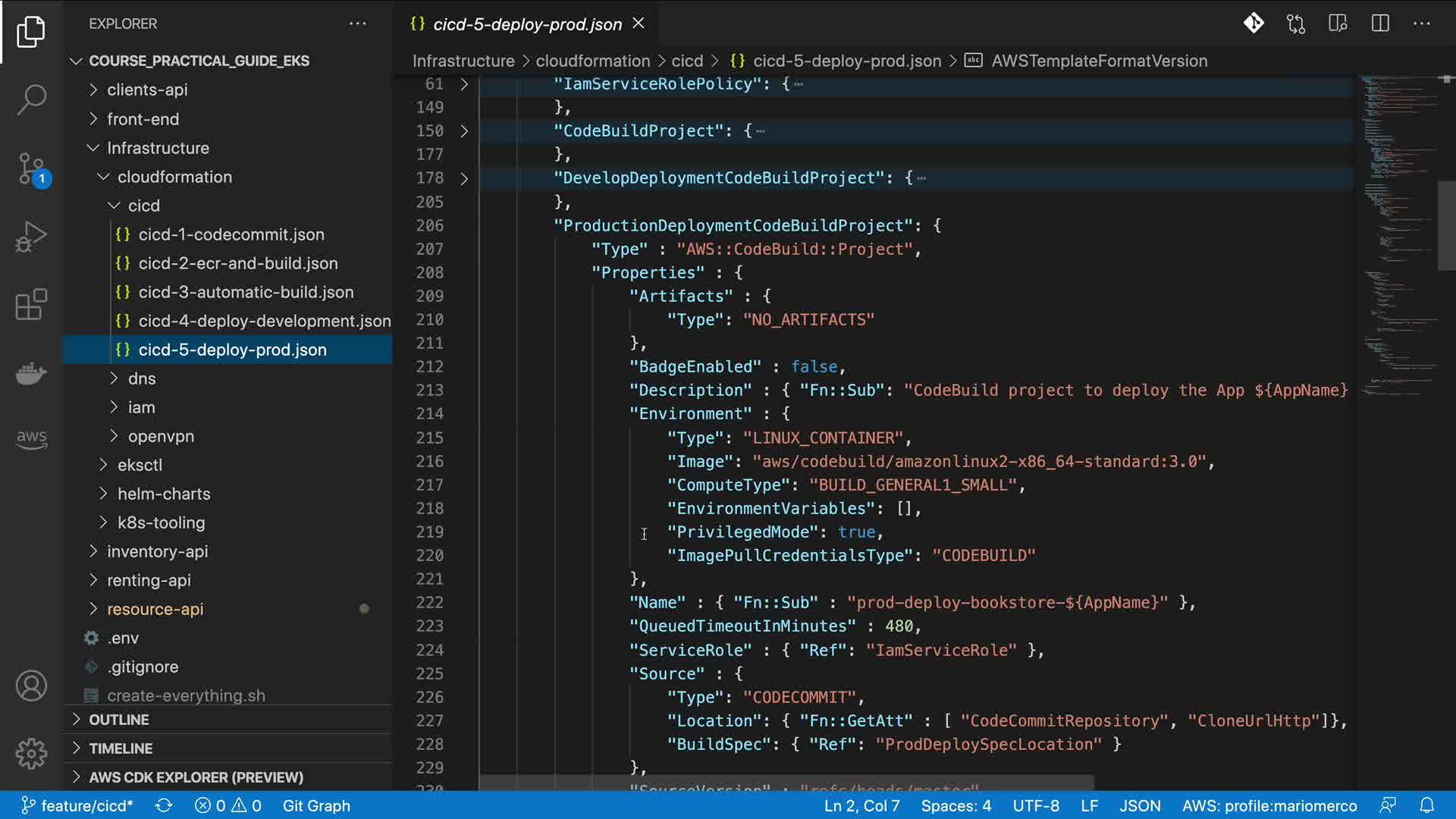1456x819 pixels.
Task: Click the editor vertical scrollbar thumb
Action: pos(1446,225)
